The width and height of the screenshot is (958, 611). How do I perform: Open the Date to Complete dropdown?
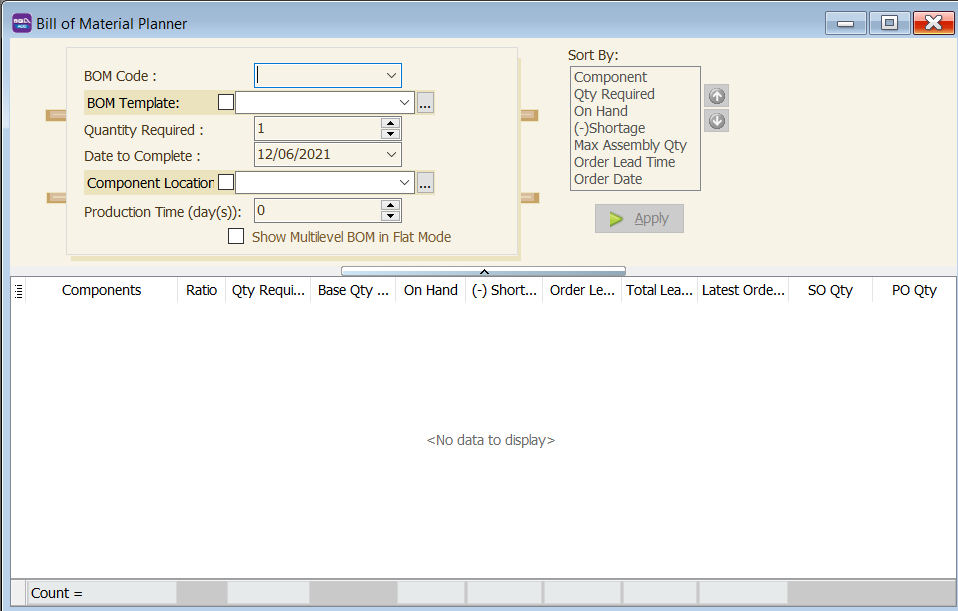pyautogui.click(x=390, y=155)
